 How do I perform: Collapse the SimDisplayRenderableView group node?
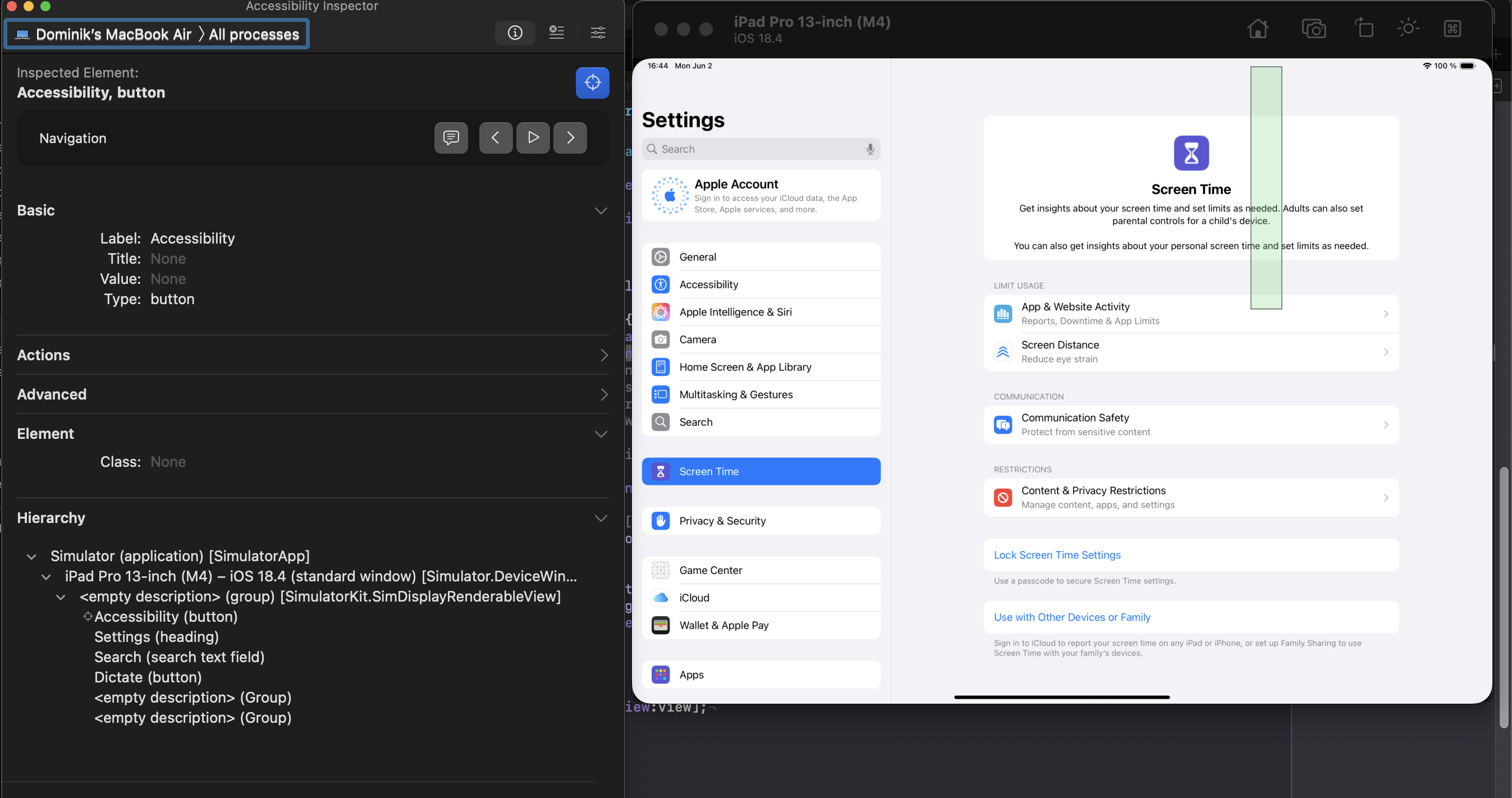coord(61,597)
